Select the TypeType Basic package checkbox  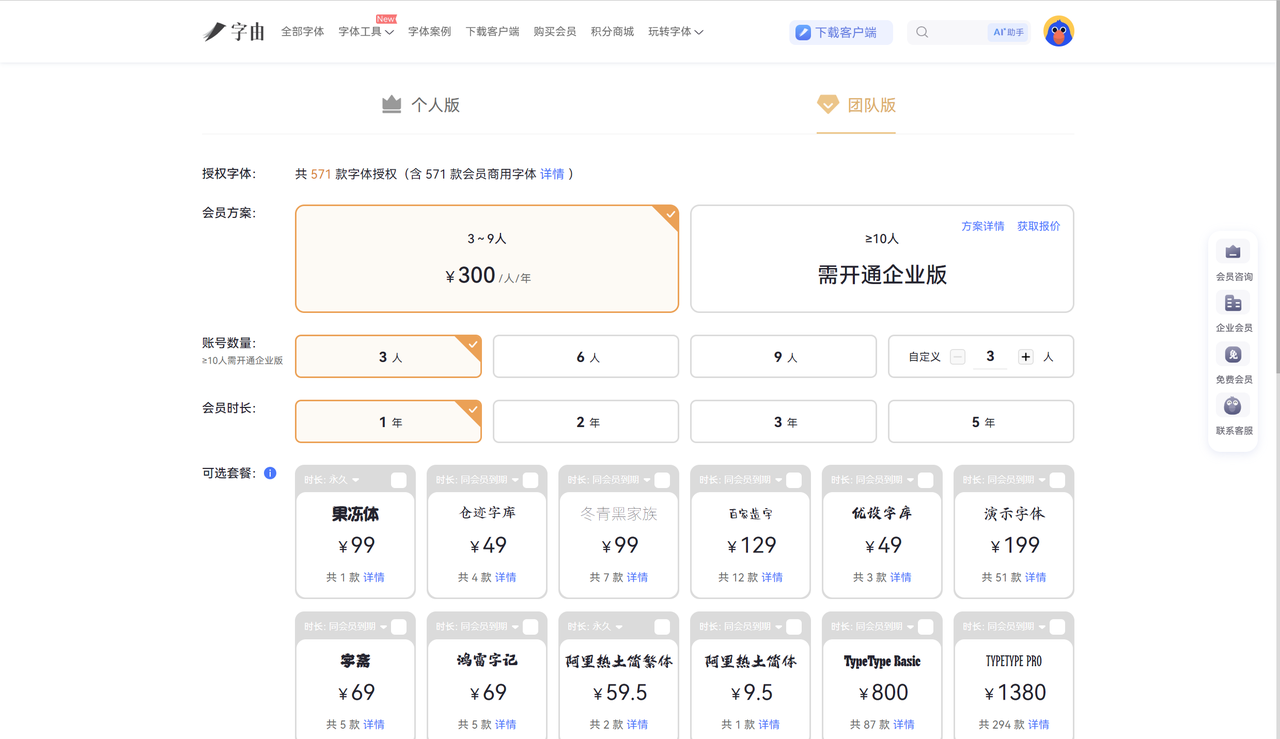[925, 627]
